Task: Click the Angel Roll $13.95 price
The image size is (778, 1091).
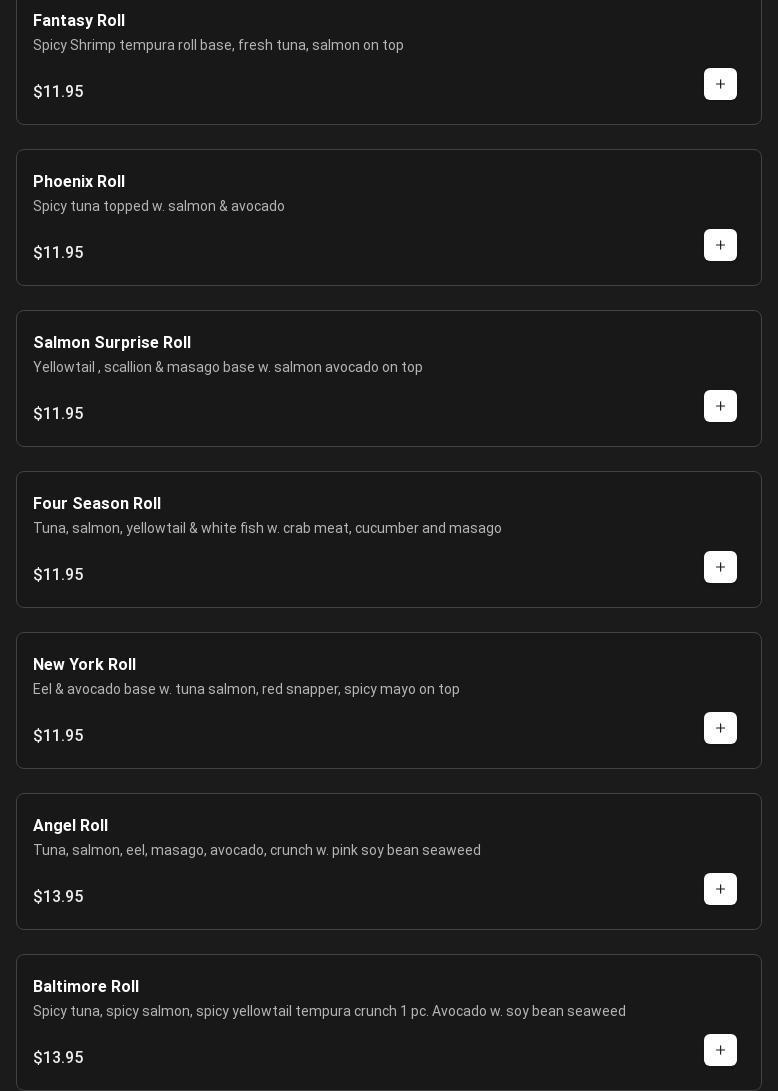Action: point(58,896)
